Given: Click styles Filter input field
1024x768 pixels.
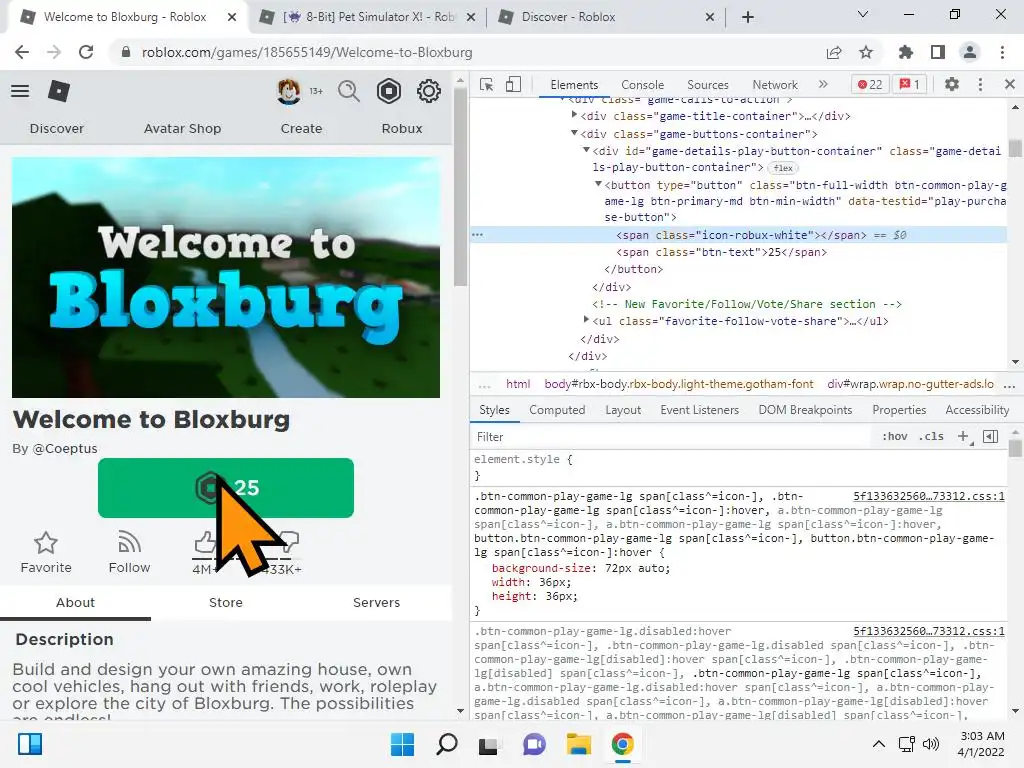Looking at the screenshot, I should pos(673,437).
